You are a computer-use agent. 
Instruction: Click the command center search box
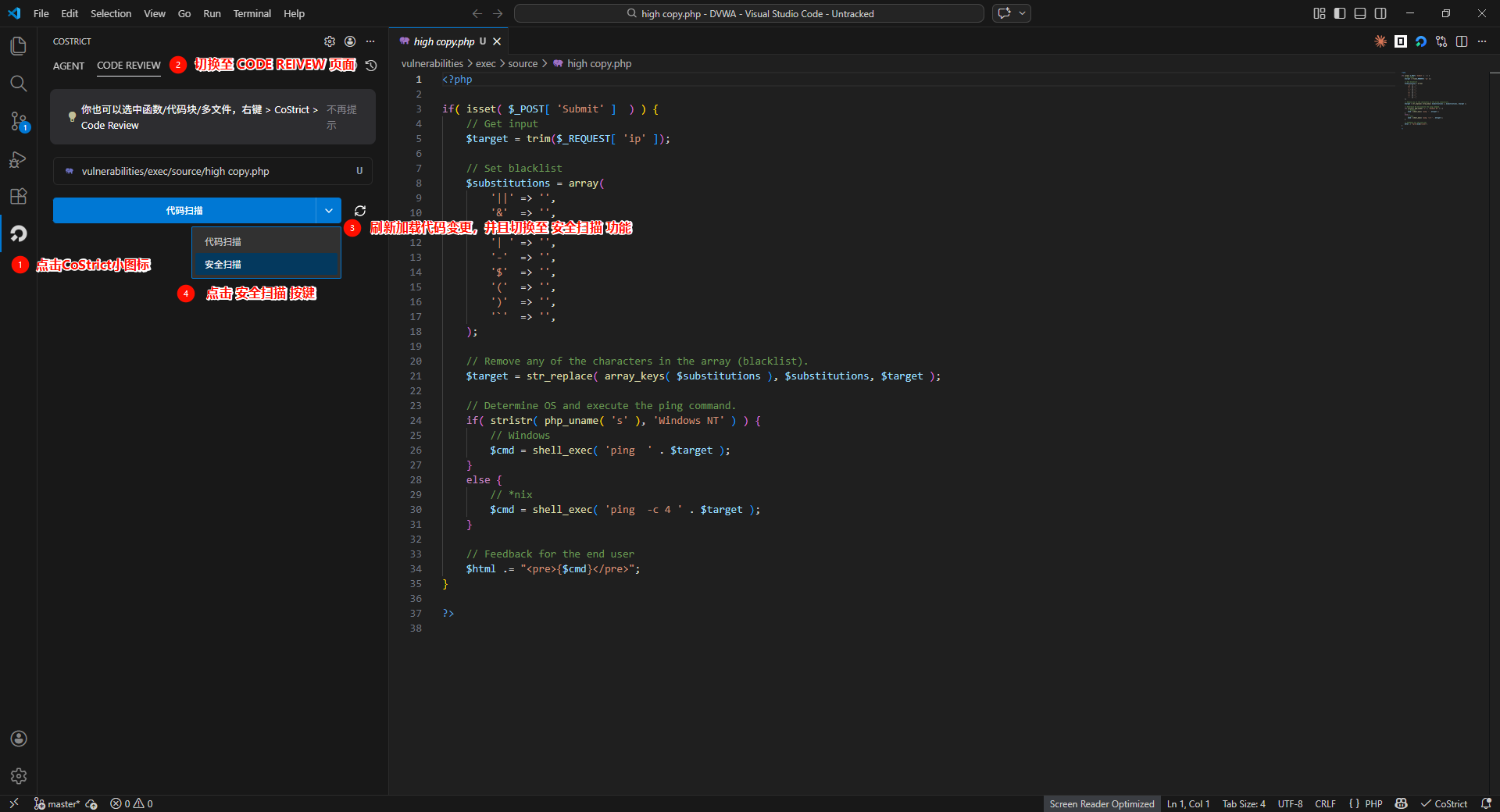click(x=748, y=13)
